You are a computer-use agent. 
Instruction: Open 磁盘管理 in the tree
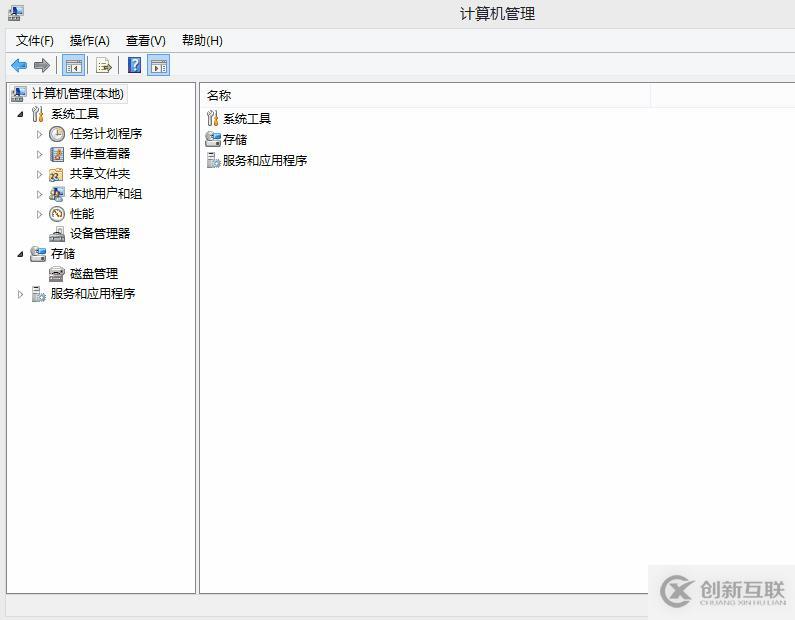pos(94,274)
